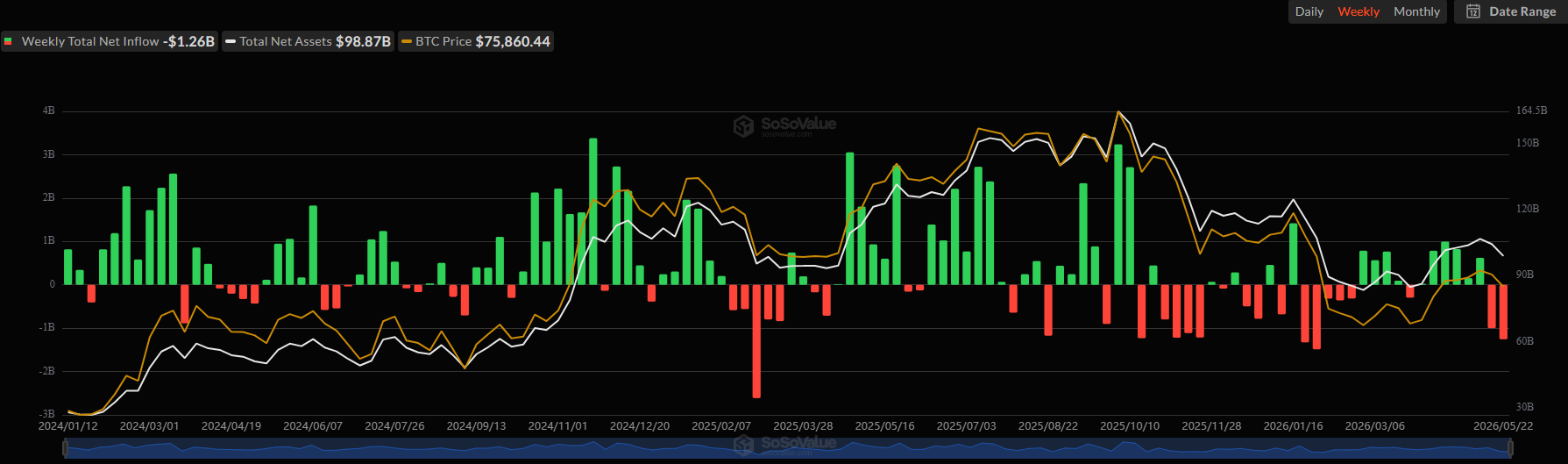Click the 2025/07/03 date axis label
The height and width of the screenshot is (464, 1568).
[x=966, y=425]
